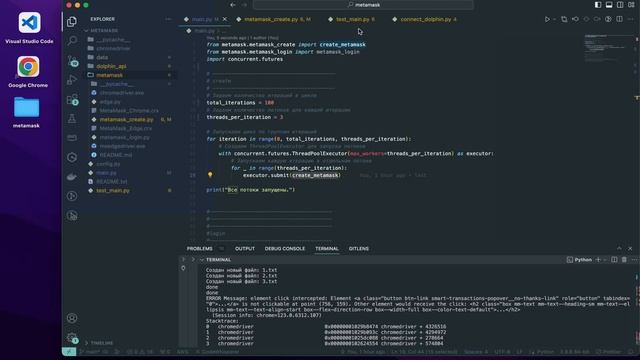Open Customize Layout in the title bar

coord(631,5)
